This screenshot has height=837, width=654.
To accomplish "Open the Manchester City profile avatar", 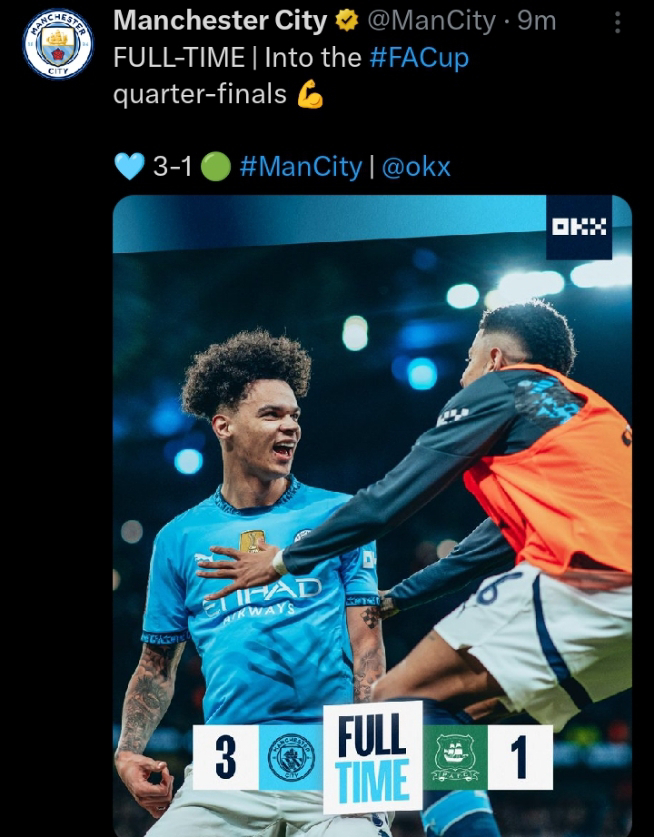I will [x=58, y=44].
